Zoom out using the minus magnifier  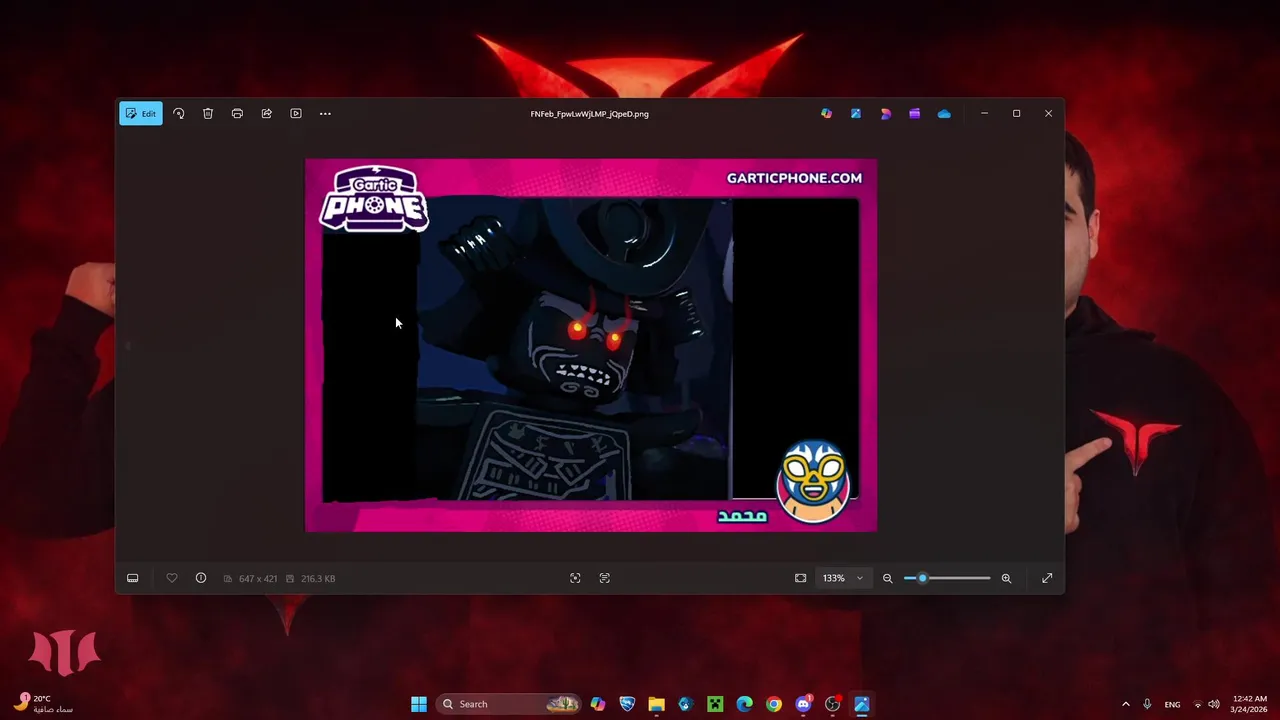(887, 578)
